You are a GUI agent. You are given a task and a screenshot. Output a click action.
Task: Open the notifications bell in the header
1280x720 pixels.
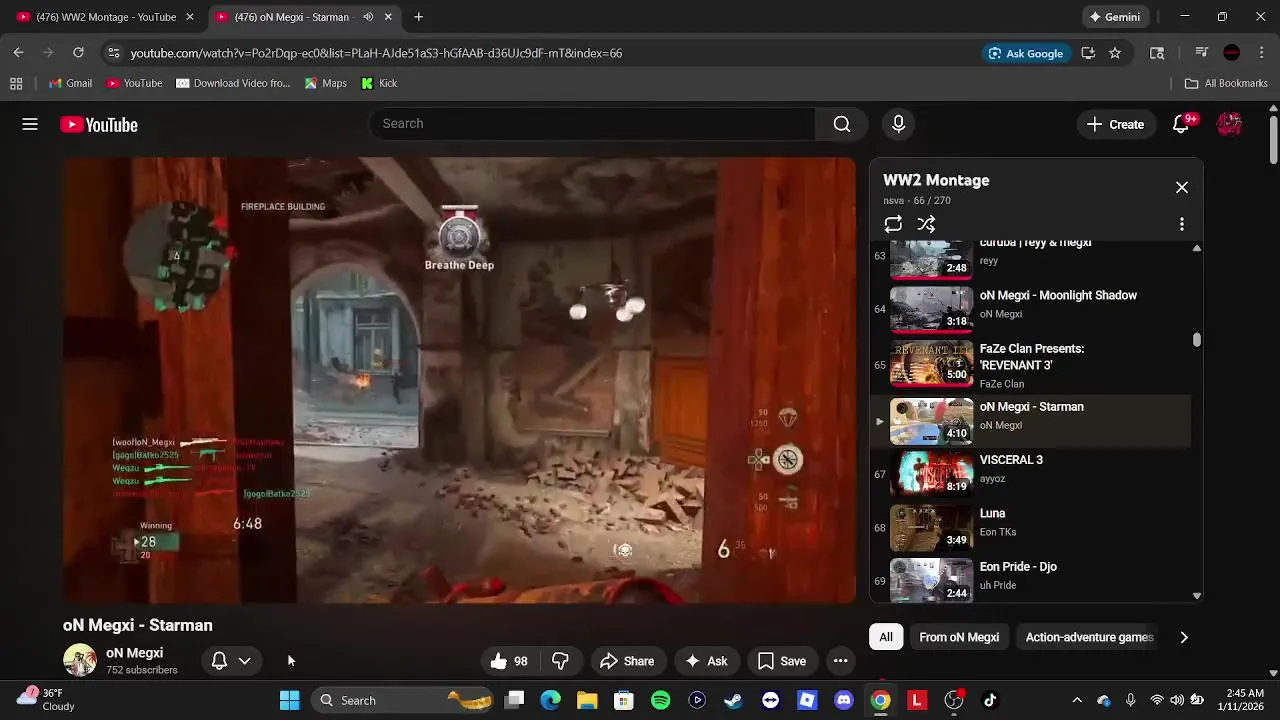pyautogui.click(x=1182, y=124)
